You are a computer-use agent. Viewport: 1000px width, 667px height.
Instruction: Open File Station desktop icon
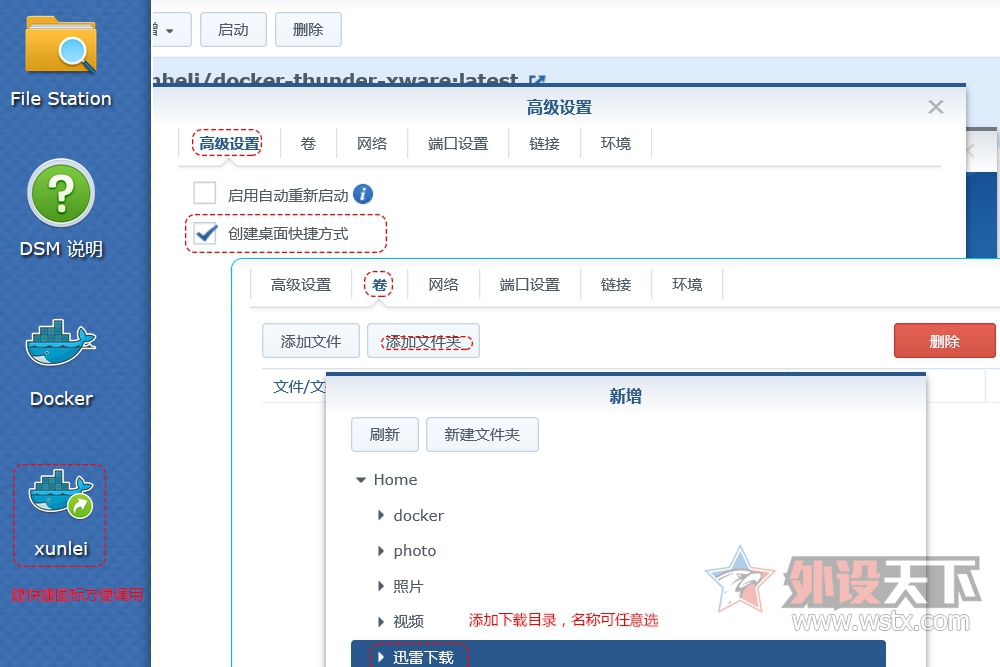[x=61, y=46]
